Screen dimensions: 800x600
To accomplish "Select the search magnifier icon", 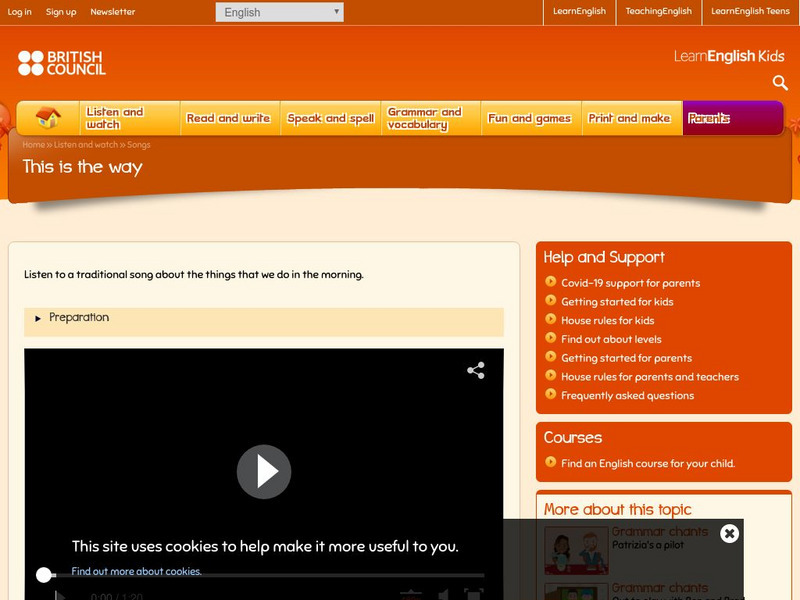I will click(780, 83).
